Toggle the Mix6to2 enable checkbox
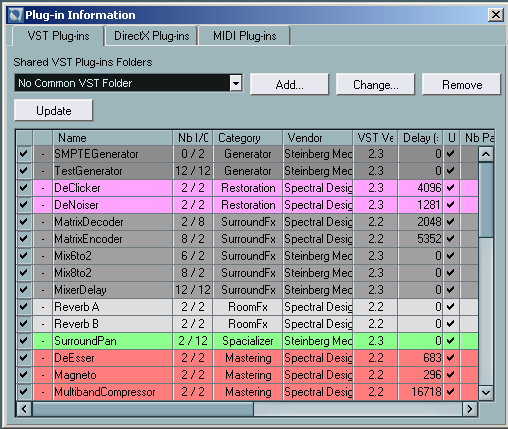The width and height of the screenshot is (508, 429). pos(24,256)
